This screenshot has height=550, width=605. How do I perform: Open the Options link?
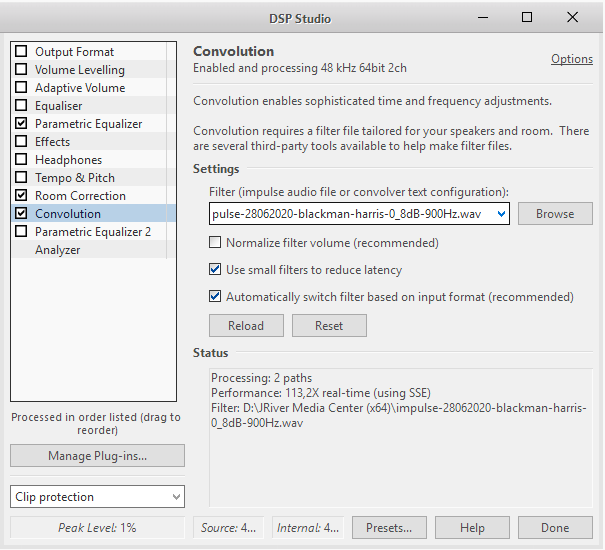pyautogui.click(x=572, y=59)
